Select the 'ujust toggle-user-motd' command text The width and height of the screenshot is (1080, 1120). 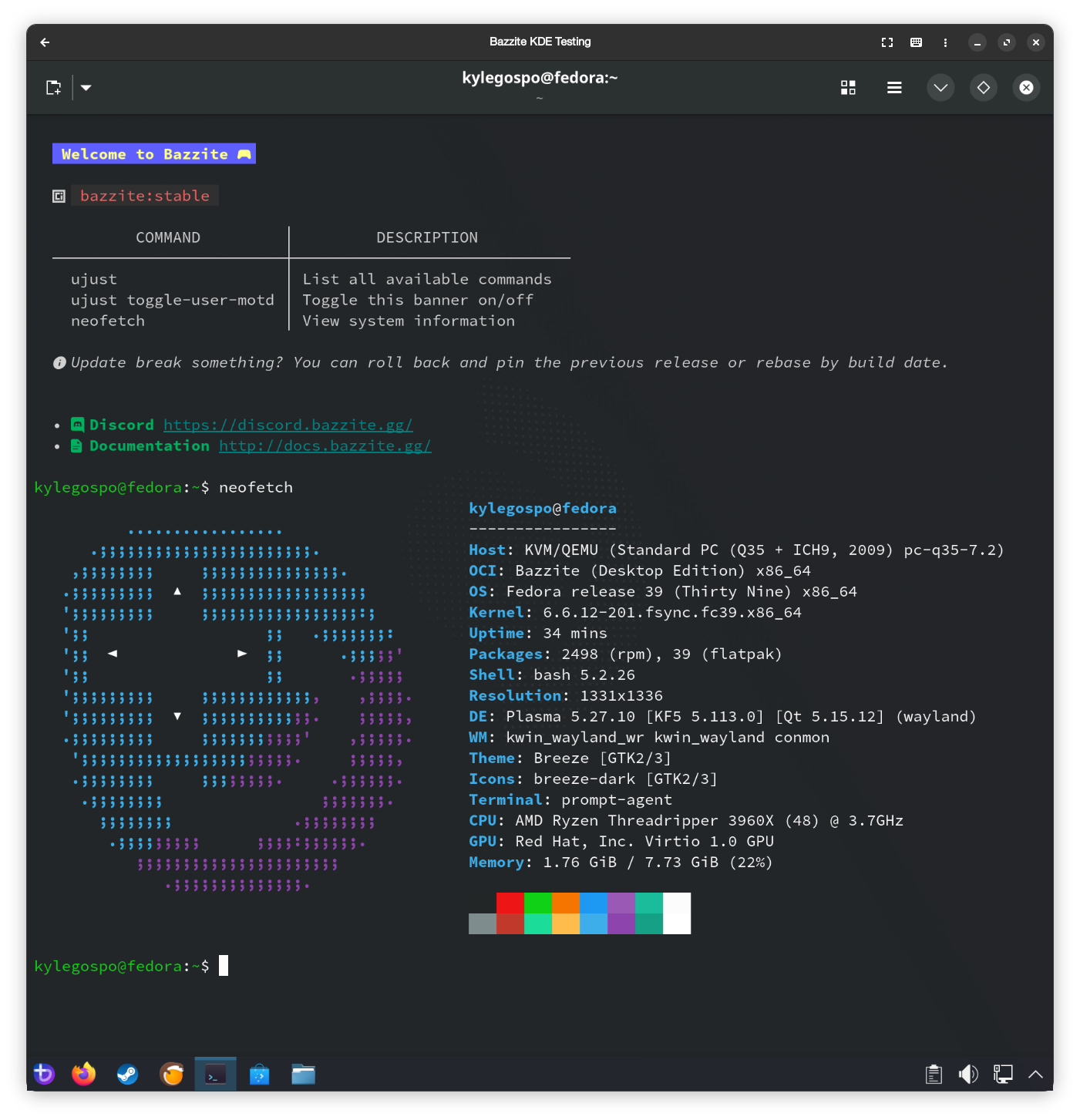click(x=173, y=300)
